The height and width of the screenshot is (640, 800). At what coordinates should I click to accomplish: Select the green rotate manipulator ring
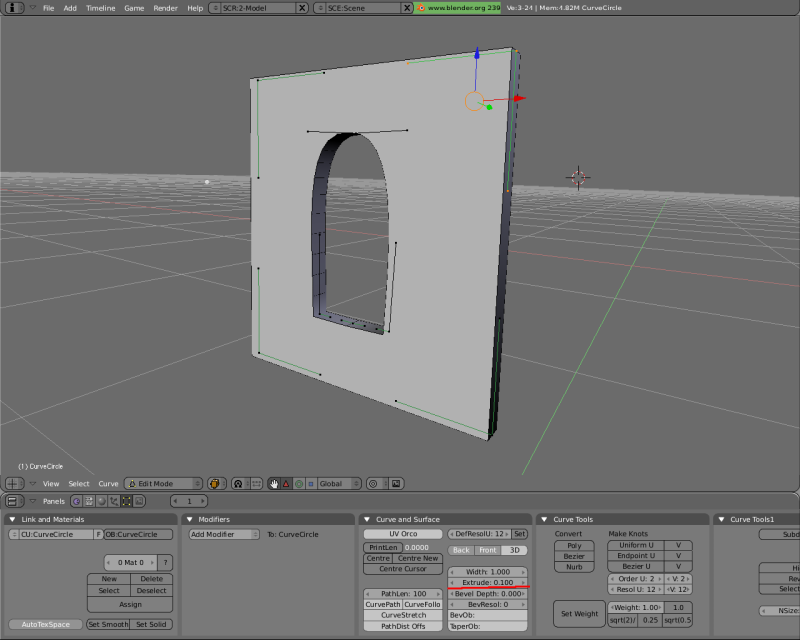tap(299, 483)
